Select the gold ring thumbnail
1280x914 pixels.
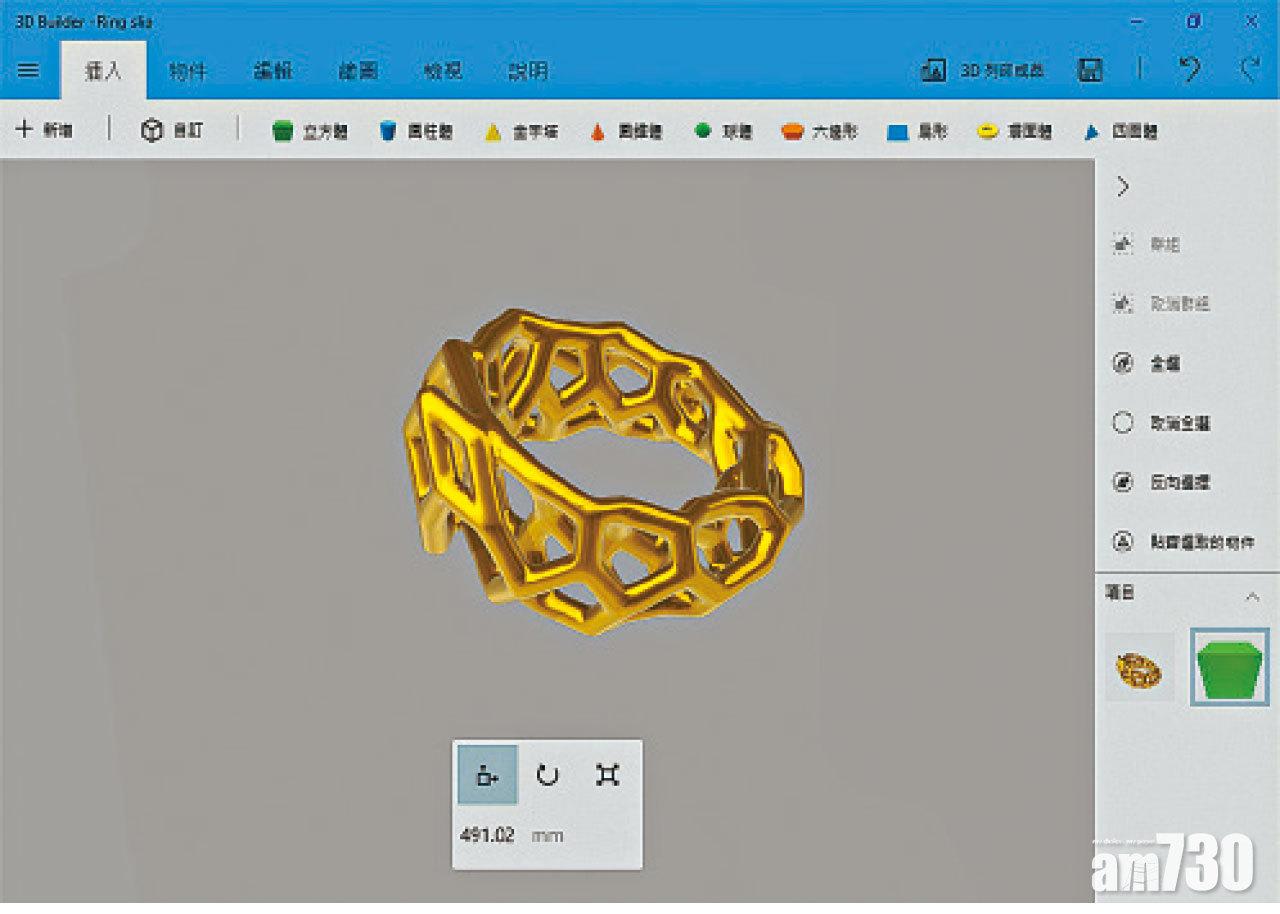point(1140,667)
